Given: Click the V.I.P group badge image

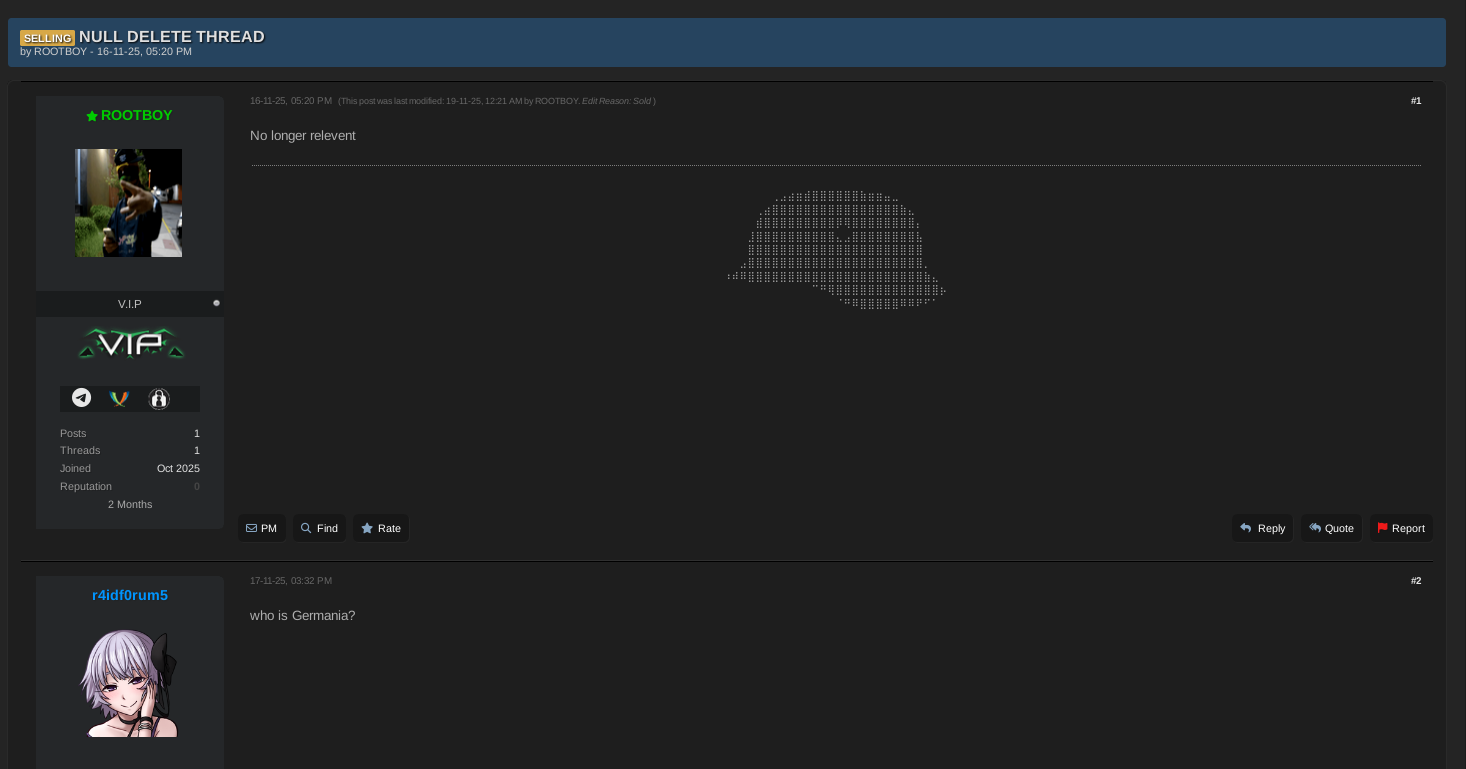Looking at the screenshot, I should [x=129, y=343].
